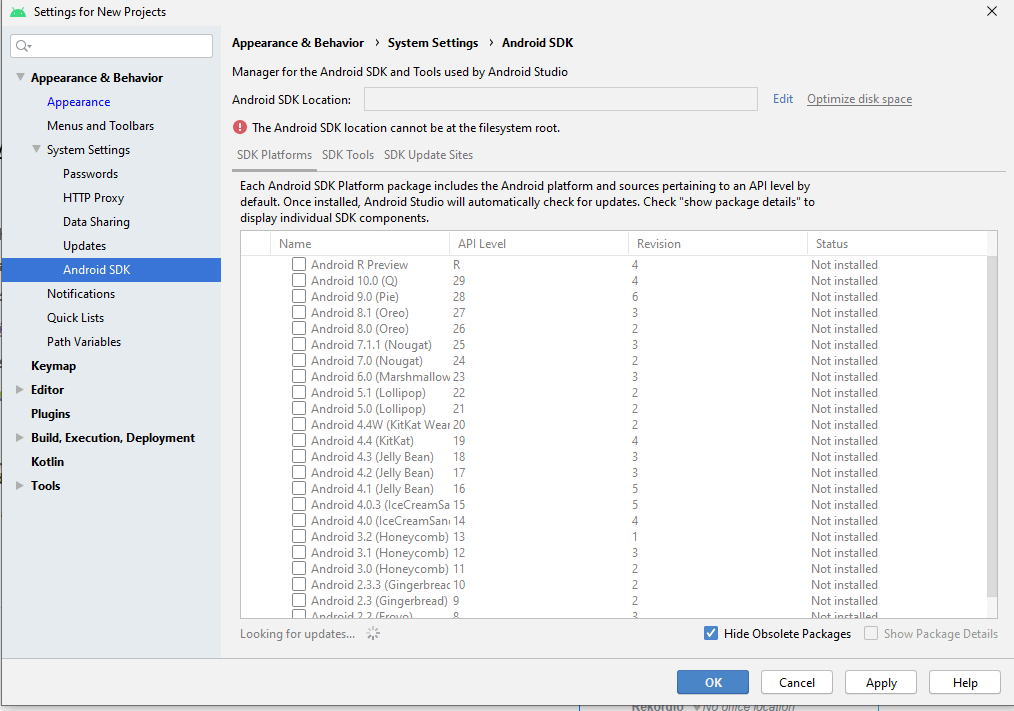Image resolution: width=1014 pixels, height=711 pixels.
Task: Click Optimize disk space link
Action: [x=859, y=98]
